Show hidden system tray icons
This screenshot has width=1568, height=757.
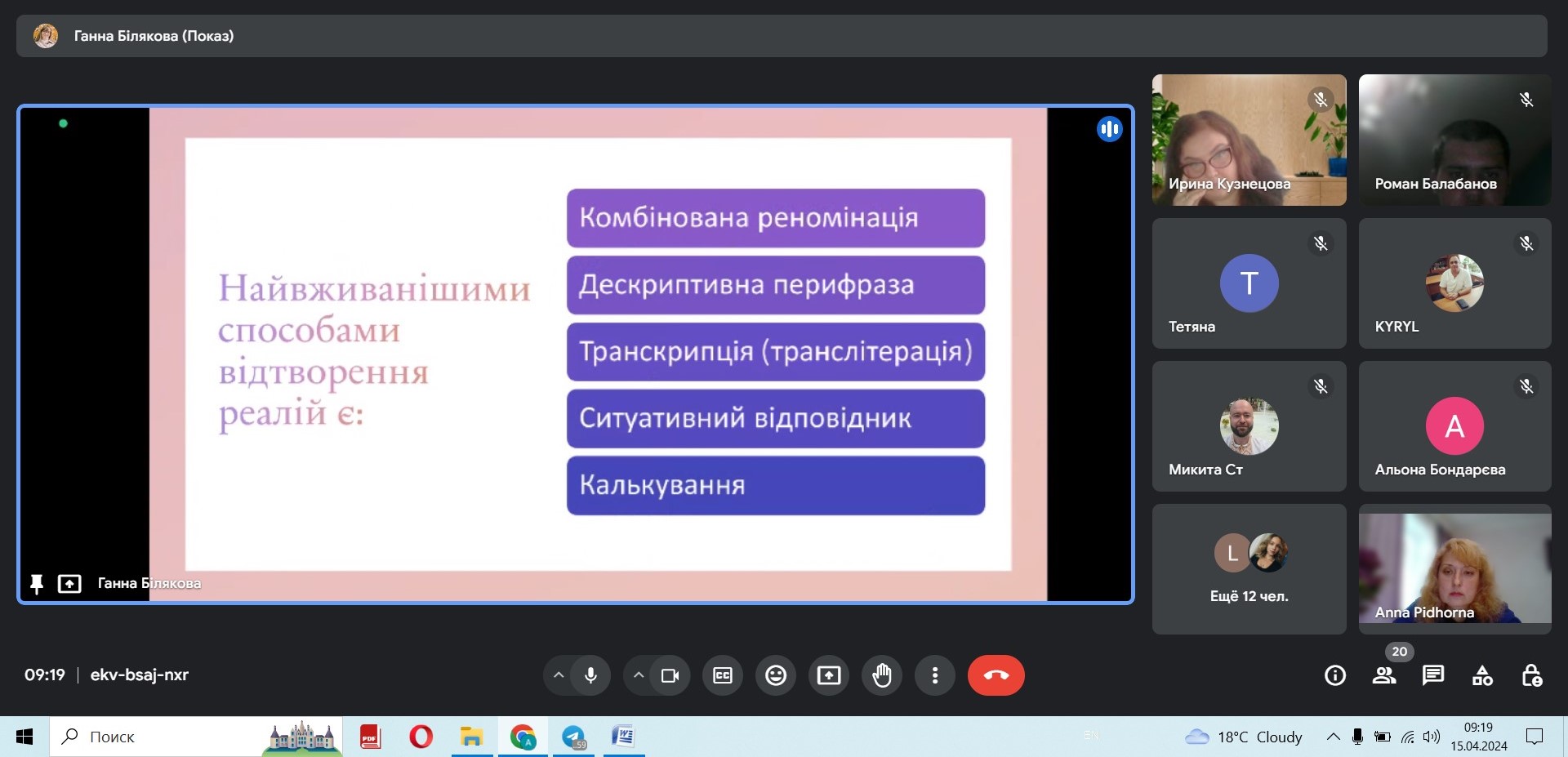1333,737
